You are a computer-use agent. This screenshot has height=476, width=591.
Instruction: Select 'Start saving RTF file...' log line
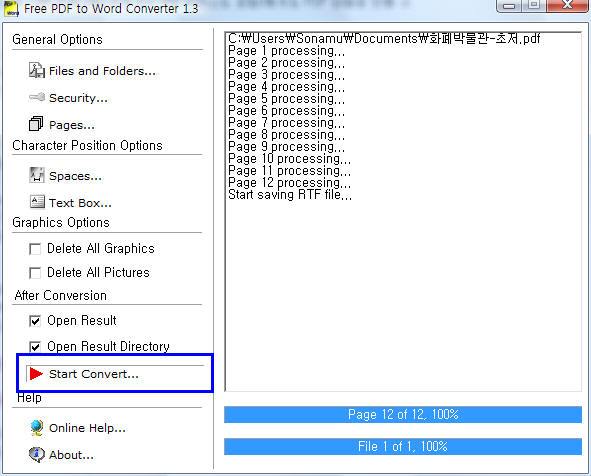click(x=290, y=195)
